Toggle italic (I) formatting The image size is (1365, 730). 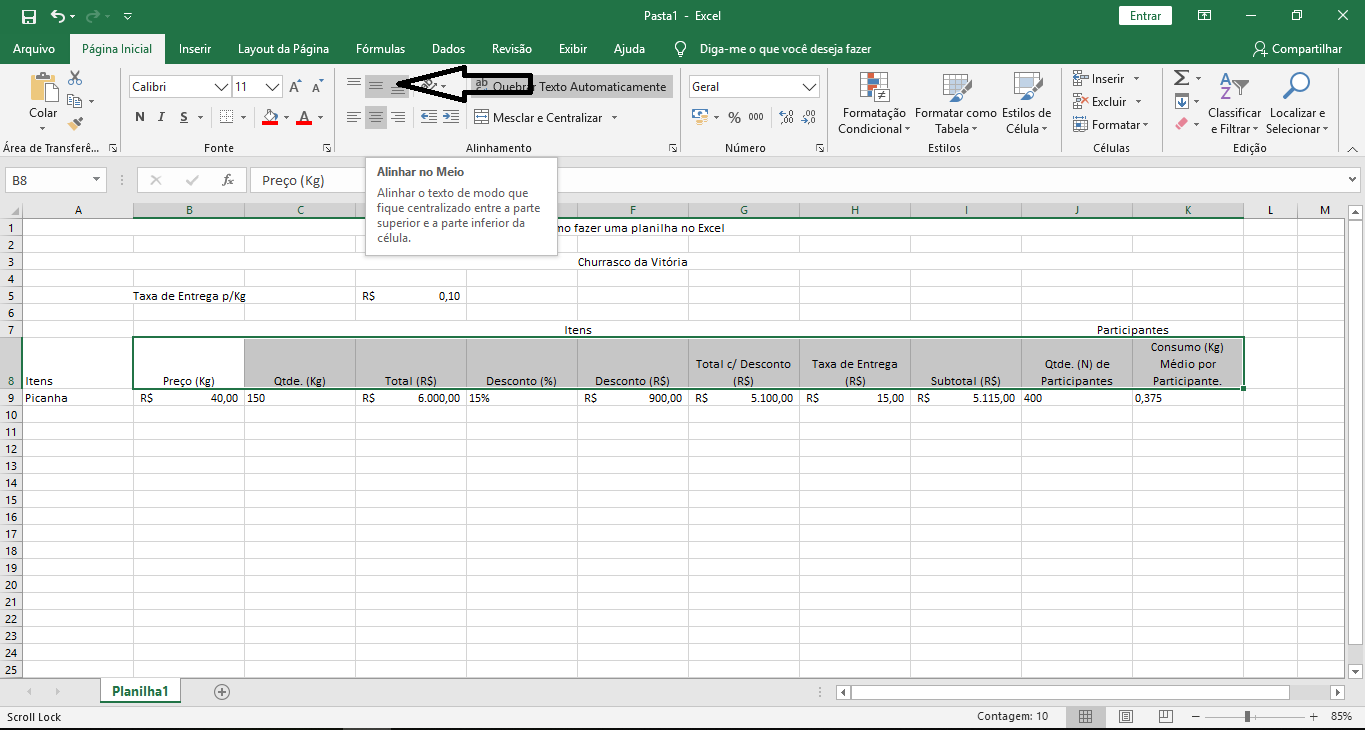[x=162, y=118]
